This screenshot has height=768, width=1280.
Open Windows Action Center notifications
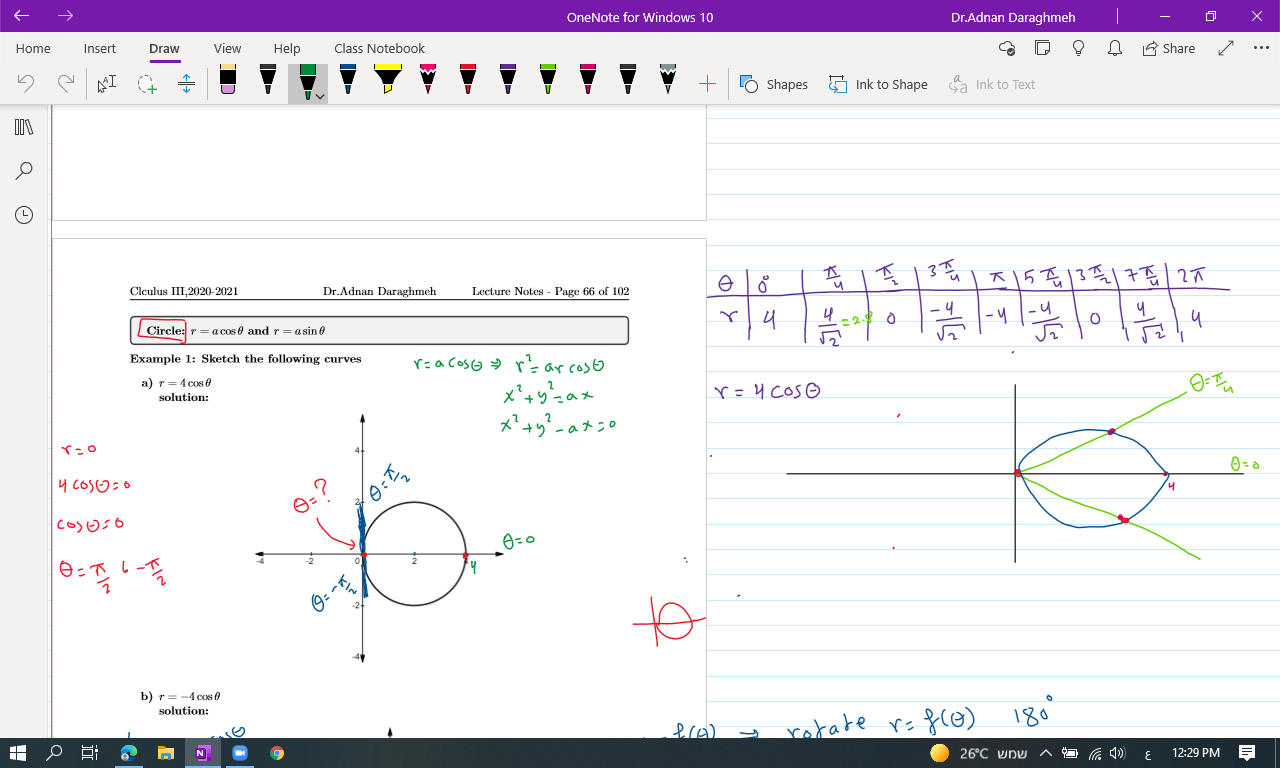pos(1247,753)
